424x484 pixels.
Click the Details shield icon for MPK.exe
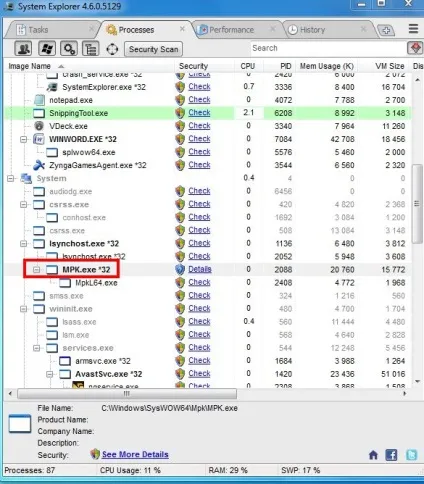coord(180,269)
